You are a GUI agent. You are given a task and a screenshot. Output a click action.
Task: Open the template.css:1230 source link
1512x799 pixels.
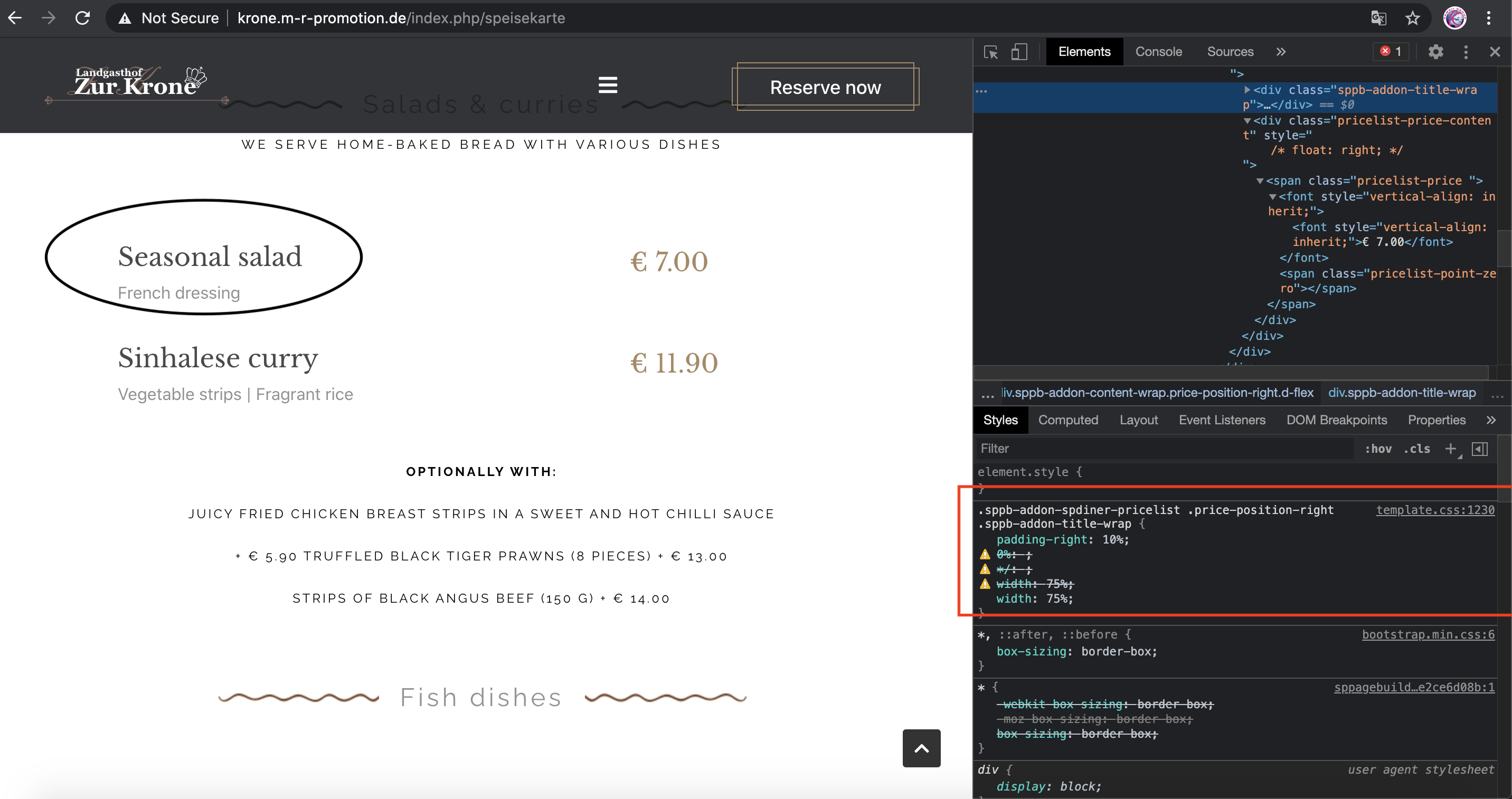click(1435, 510)
